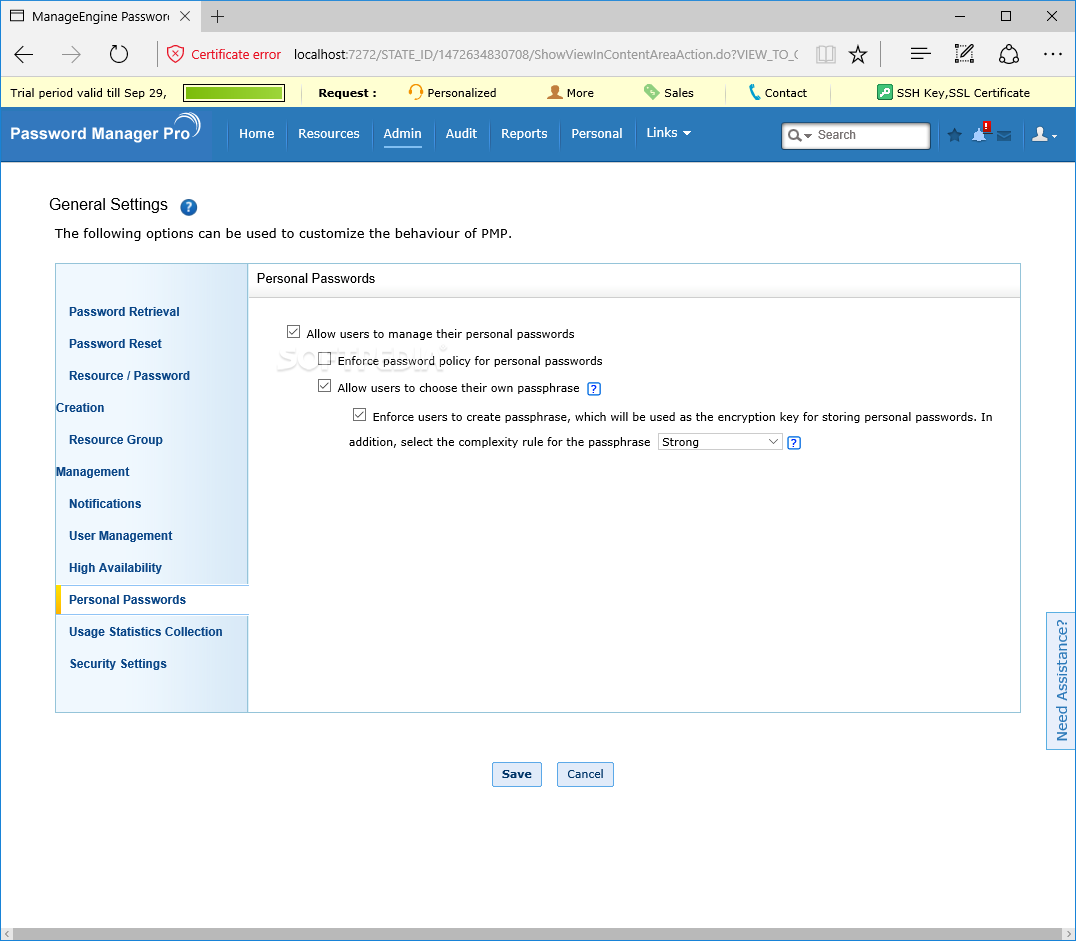Screen dimensions: 1076x941
Task: Click the browser Forward arrow
Action: pos(71,54)
